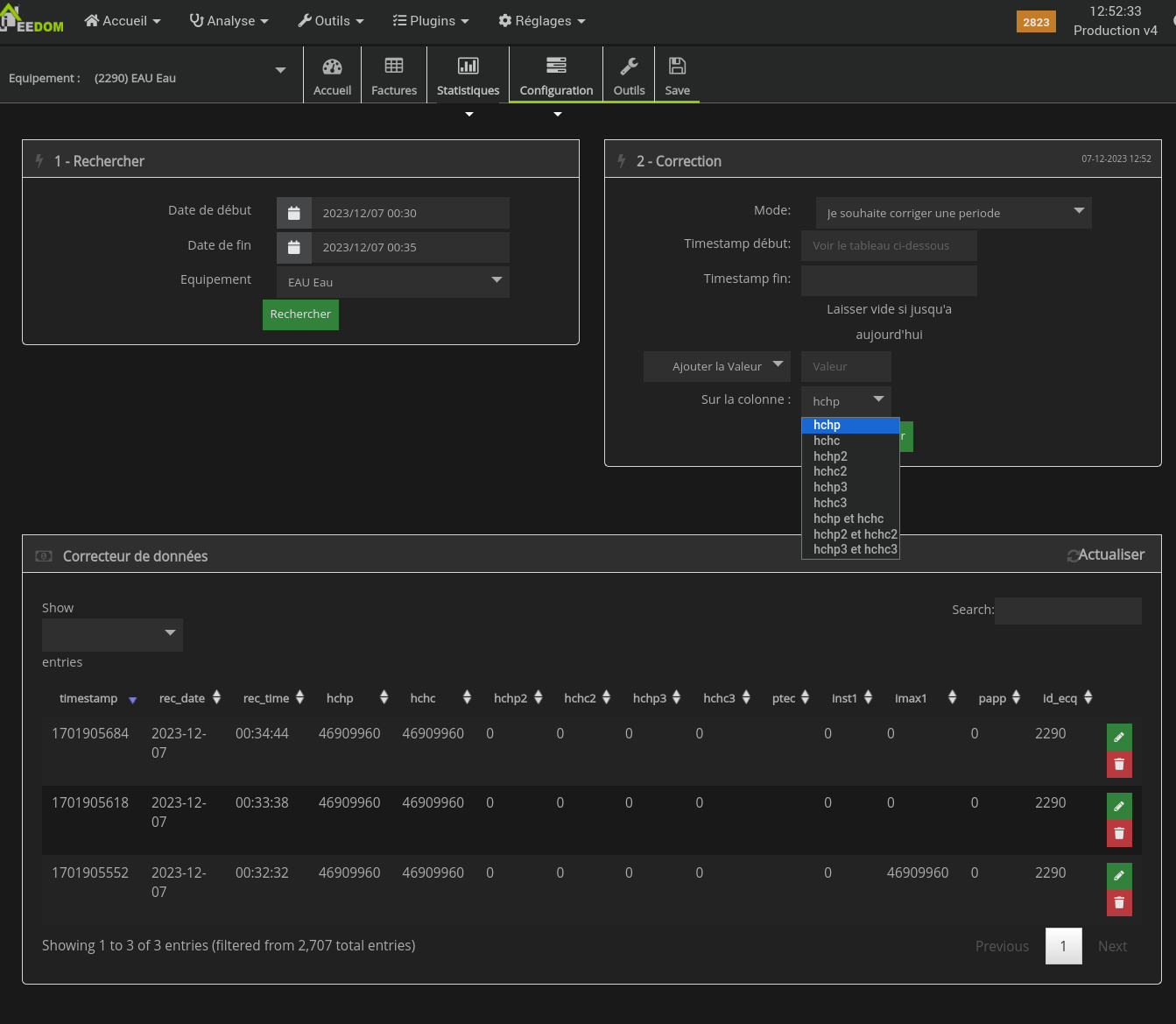Click the Statistiques chart icon
This screenshot has width=1176, height=1024.
pos(468,67)
